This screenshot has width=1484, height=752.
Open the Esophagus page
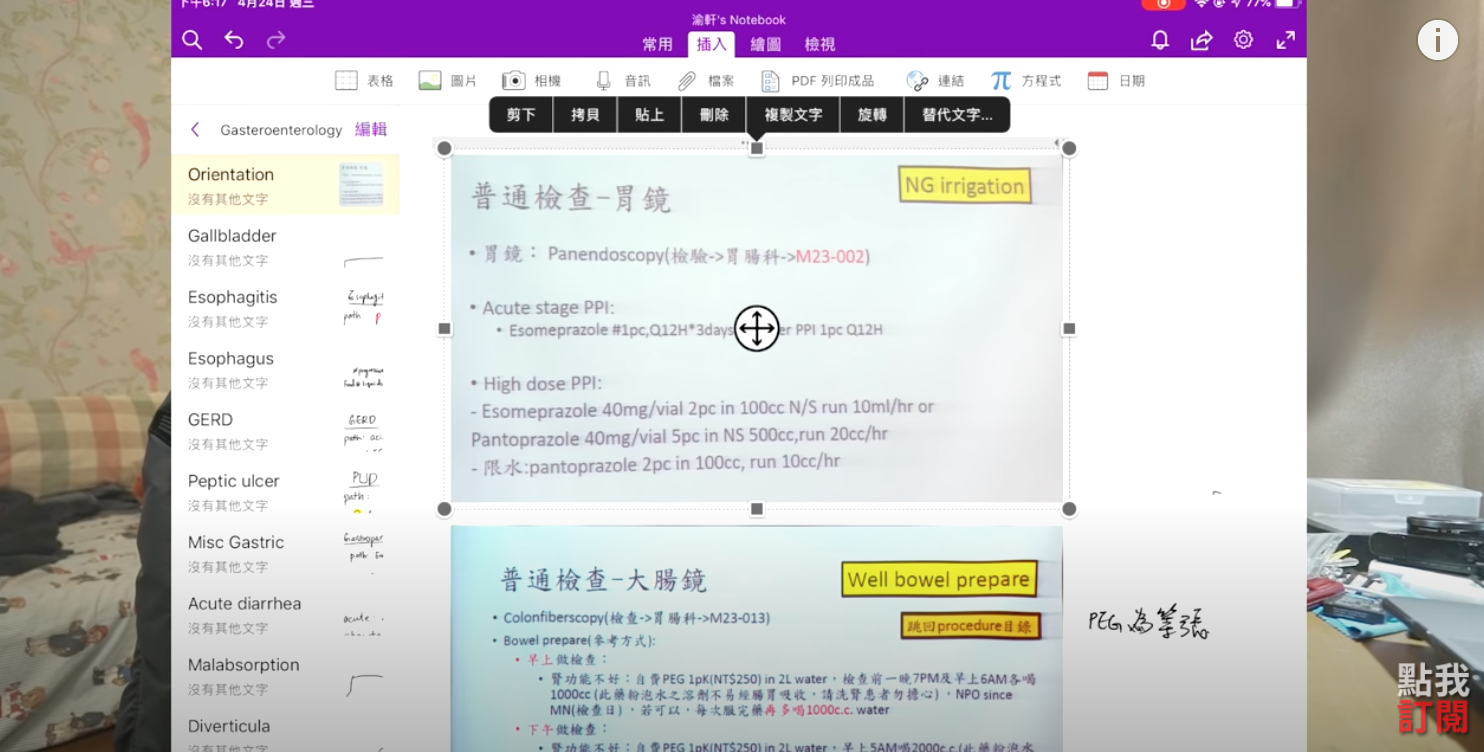[286, 368]
